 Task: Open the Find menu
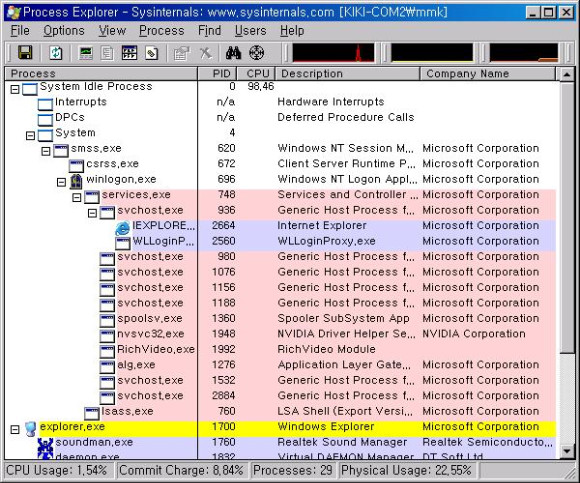point(209,31)
